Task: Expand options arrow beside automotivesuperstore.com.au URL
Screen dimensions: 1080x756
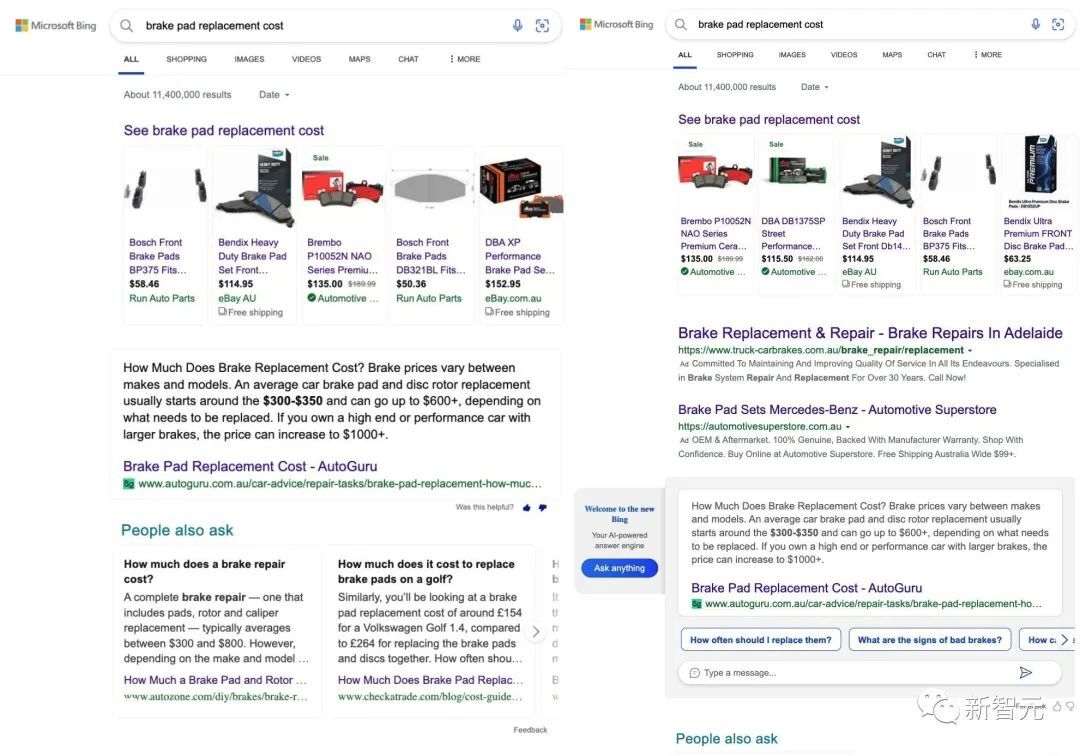Action: click(848, 427)
